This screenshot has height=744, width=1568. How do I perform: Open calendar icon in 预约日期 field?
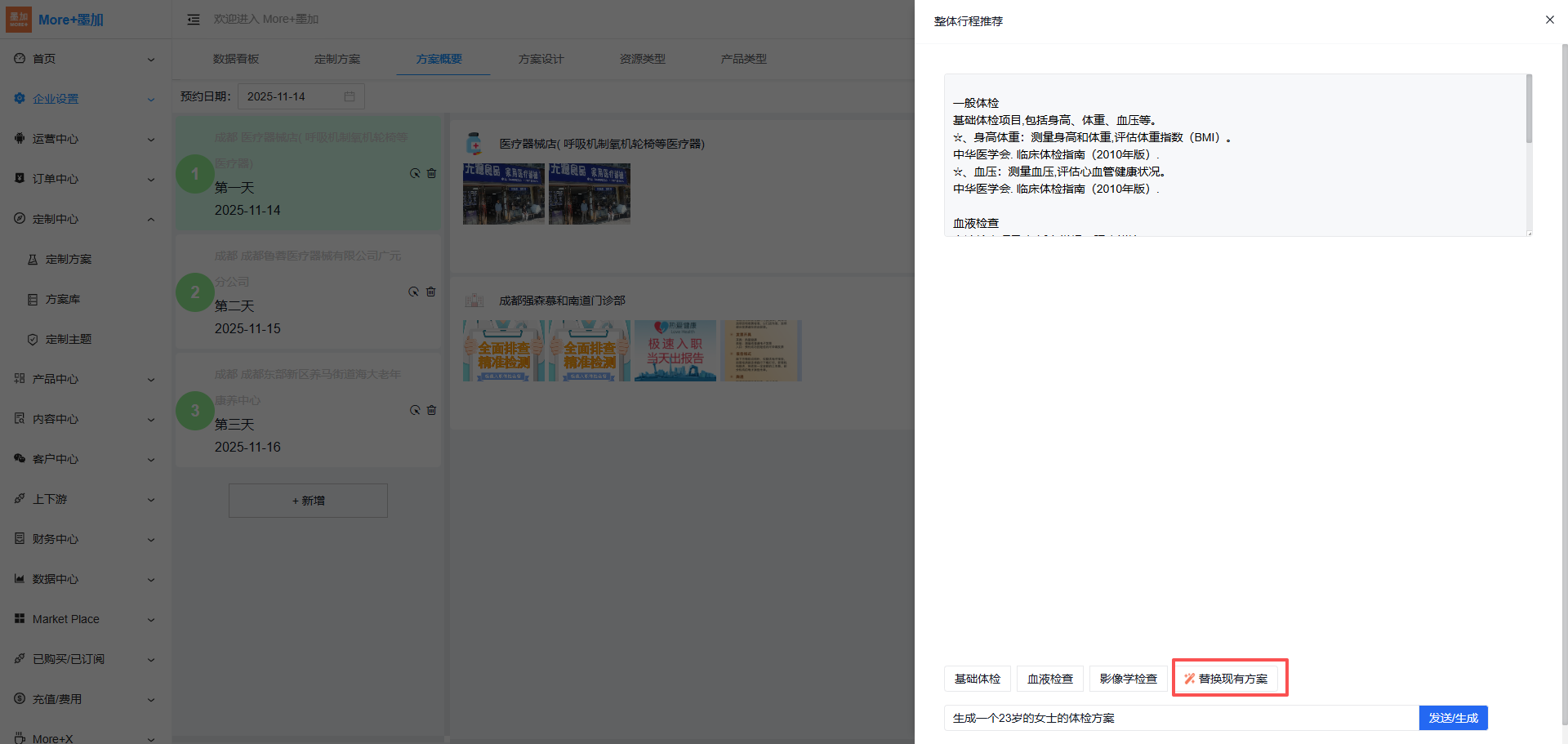pyautogui.click(x=350, y=96)
